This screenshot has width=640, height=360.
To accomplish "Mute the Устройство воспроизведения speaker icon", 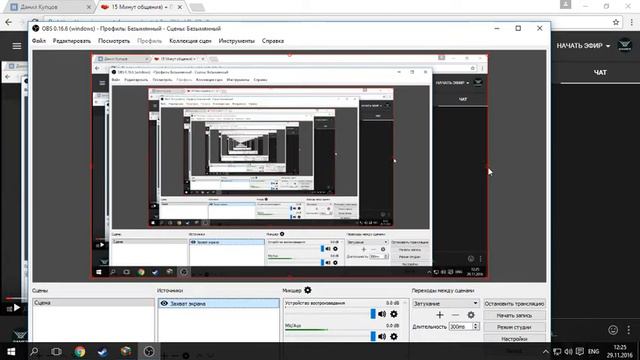I will coord(382,314).
